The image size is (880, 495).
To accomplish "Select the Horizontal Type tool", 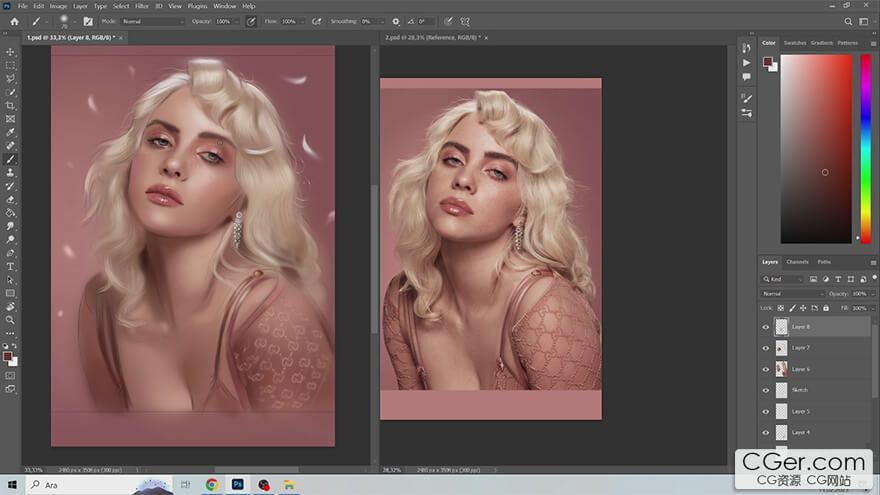I will [x=10, y=267].
